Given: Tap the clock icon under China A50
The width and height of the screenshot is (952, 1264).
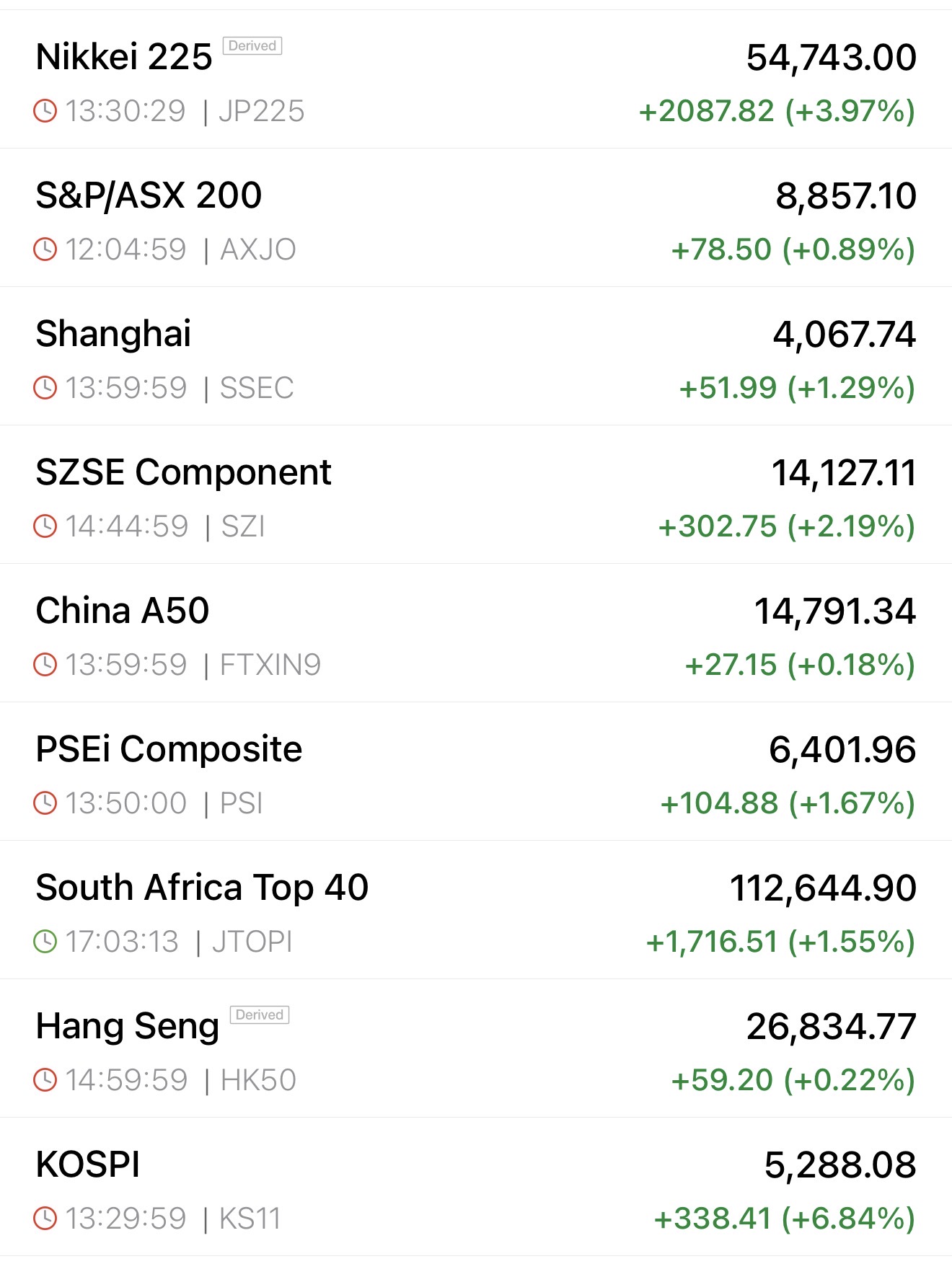Looking at the screenshot, I should pyautogui.click(x=45, y=665).
